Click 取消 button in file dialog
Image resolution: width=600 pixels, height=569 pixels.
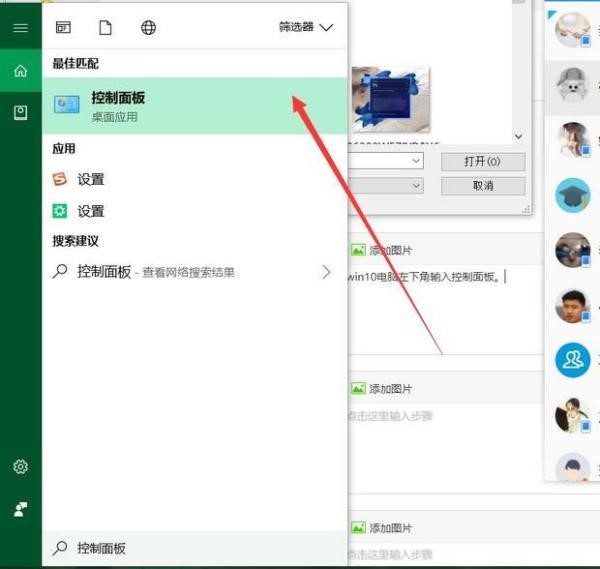[x=483, y=186]
